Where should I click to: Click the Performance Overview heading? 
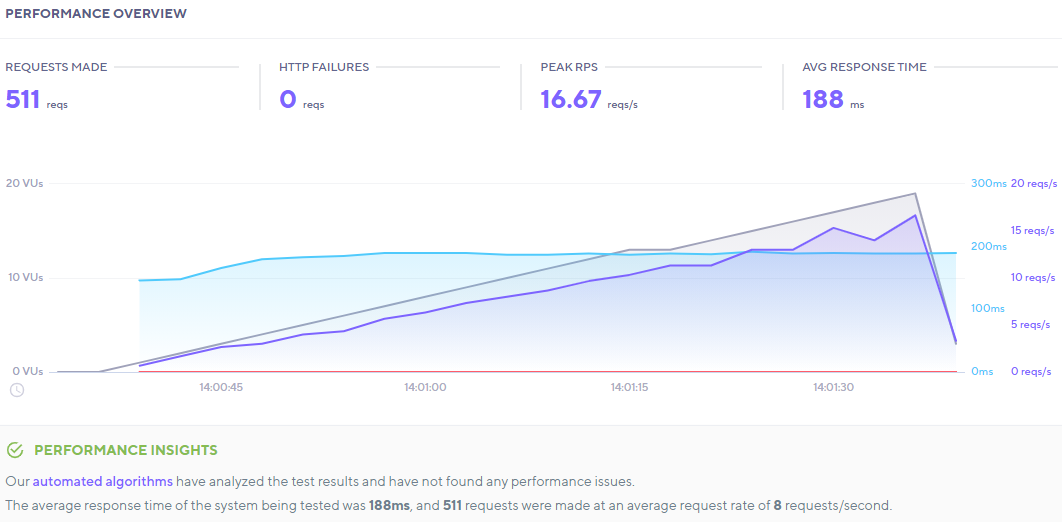click(x=95, y=14)
